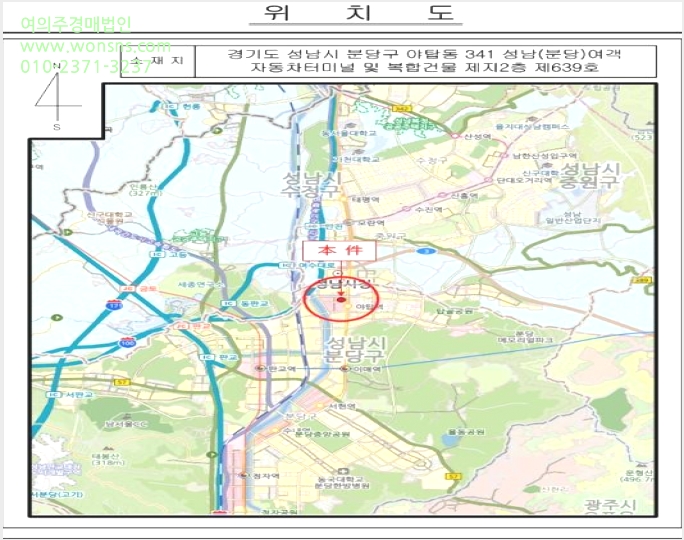Viewport: 684px width, 540px height.
Task: Click the 서현역 label
Action: (342, 406)
